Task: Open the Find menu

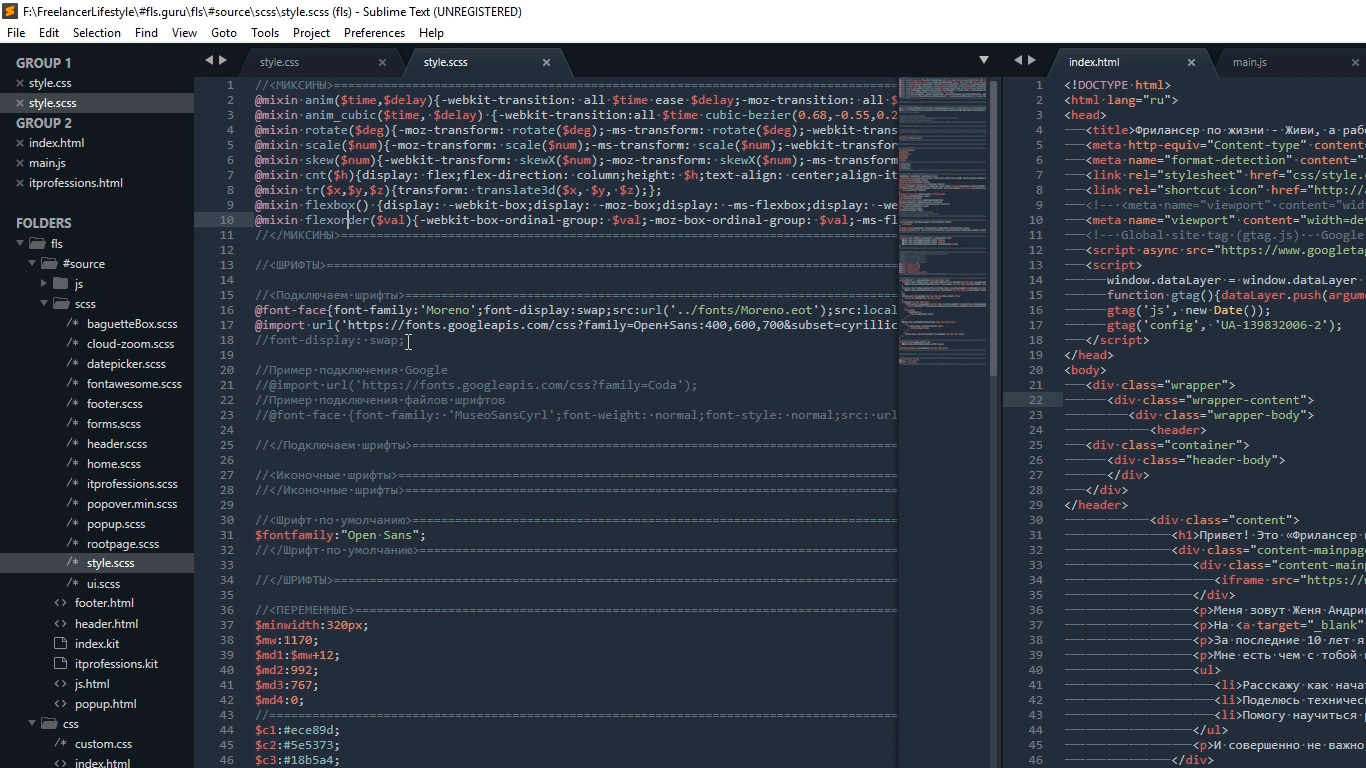Action: tap(146, 33)
